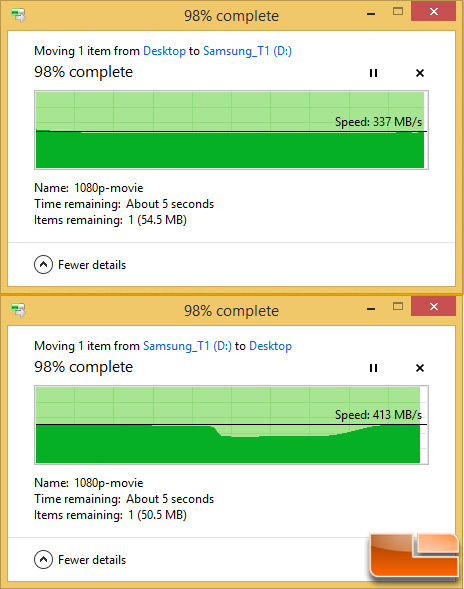Close the bottom transfer window

pos(434,307)
